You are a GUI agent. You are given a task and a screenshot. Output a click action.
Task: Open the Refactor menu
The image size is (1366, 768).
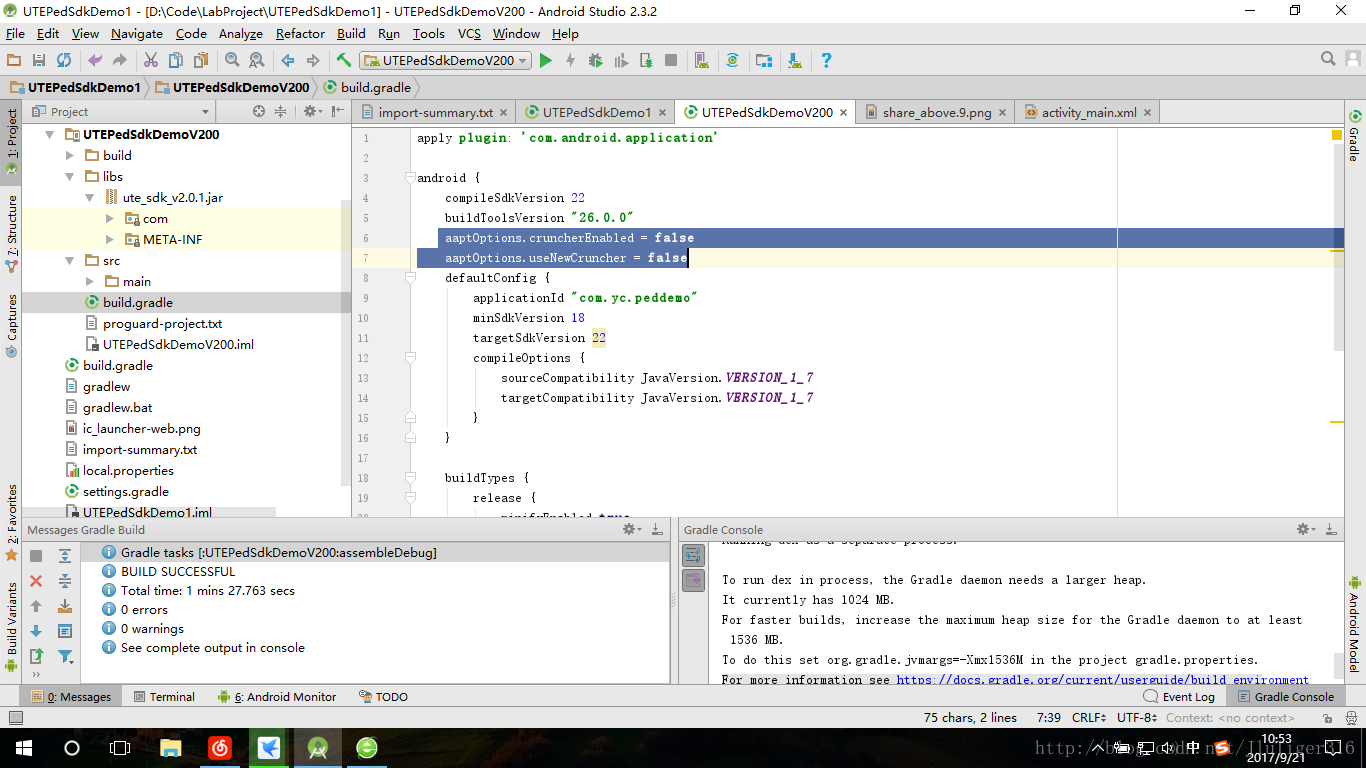pos(300,33)
